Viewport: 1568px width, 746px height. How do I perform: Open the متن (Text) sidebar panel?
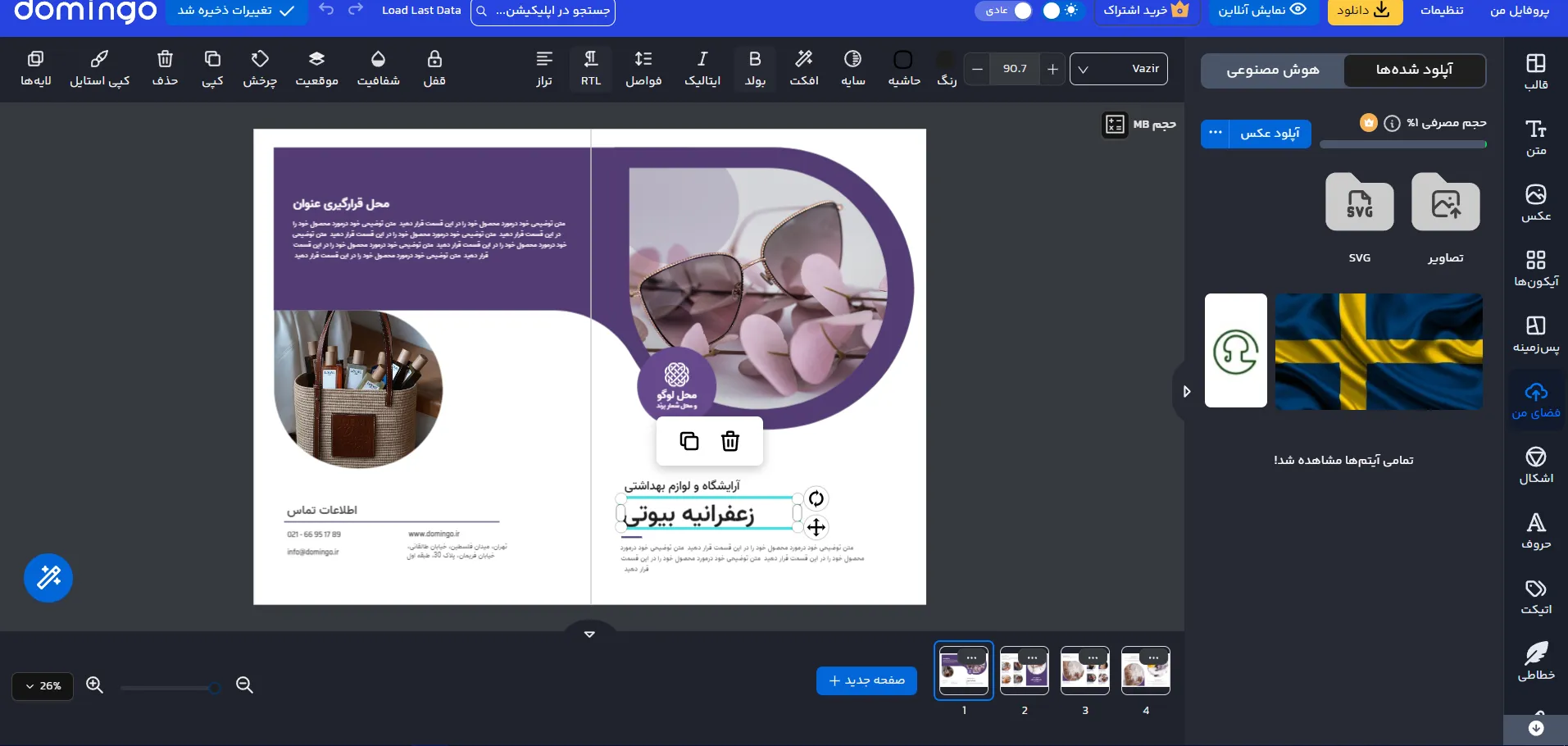(1536, 137)
